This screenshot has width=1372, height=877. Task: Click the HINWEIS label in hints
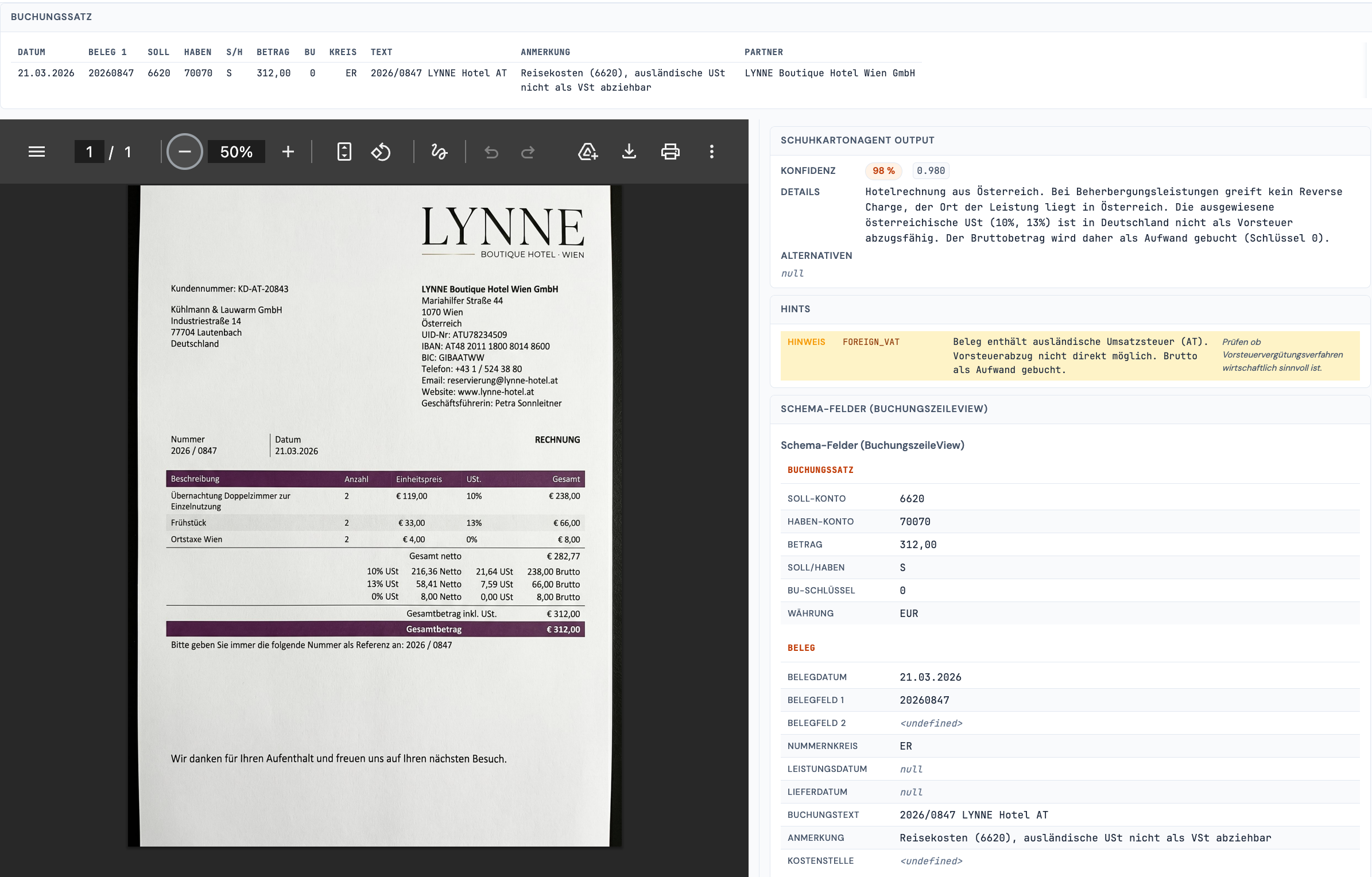pyautogui.click(x=806, y=342)
